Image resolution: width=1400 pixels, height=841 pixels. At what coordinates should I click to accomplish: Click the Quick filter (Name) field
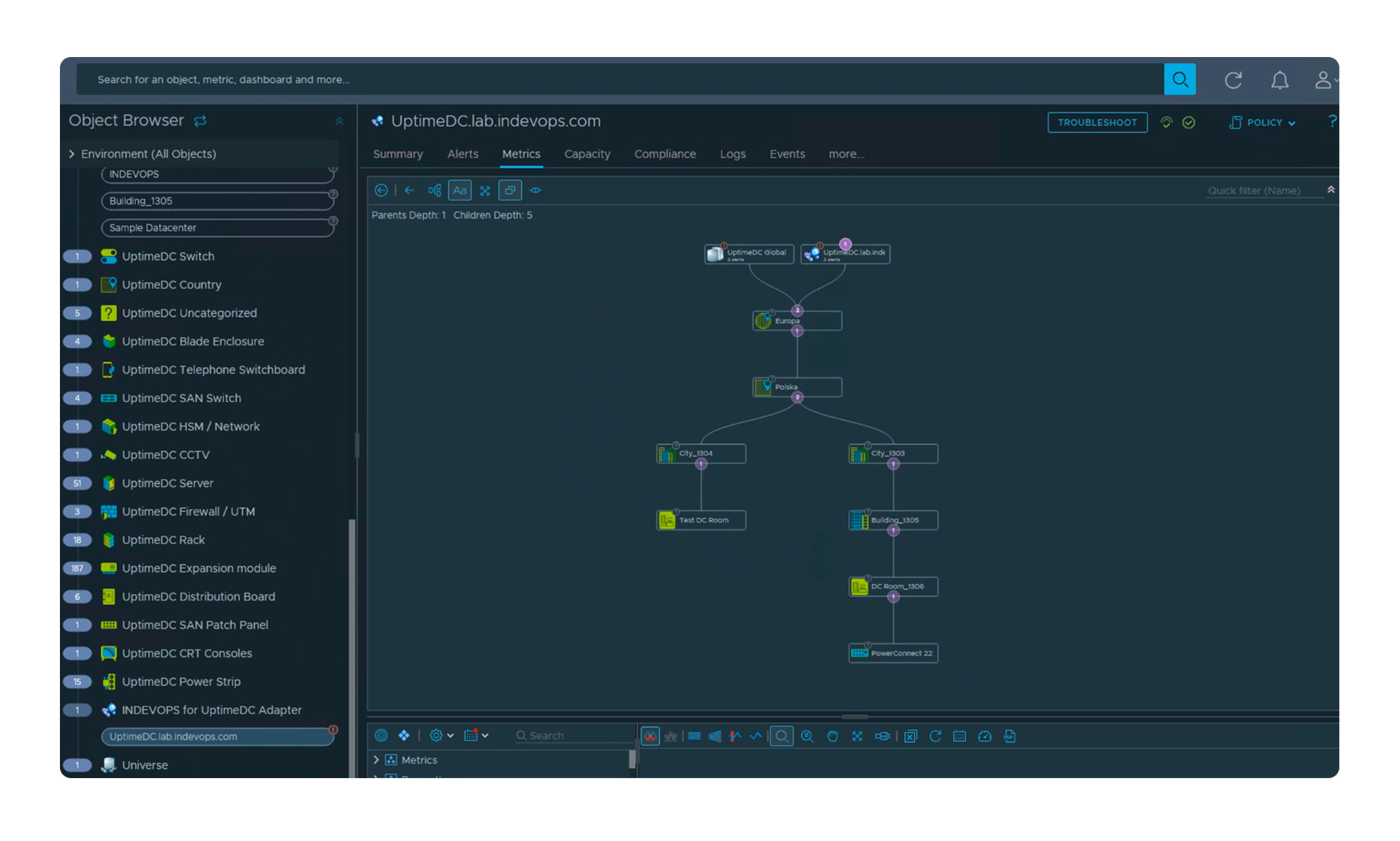1264,190
